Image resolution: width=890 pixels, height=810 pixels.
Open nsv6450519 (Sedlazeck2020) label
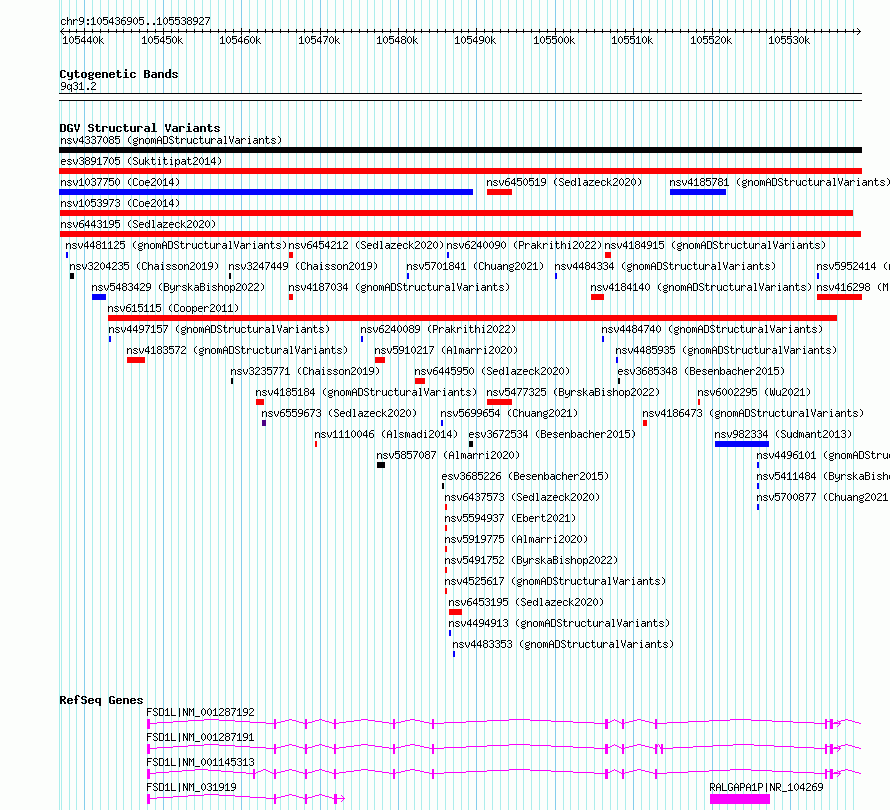pos(564,182)
